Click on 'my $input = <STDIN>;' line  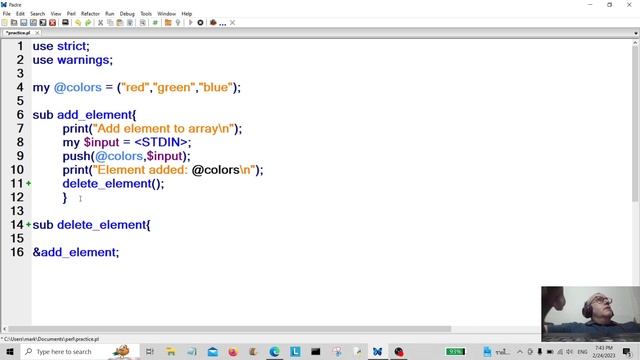tap(127, 142)
